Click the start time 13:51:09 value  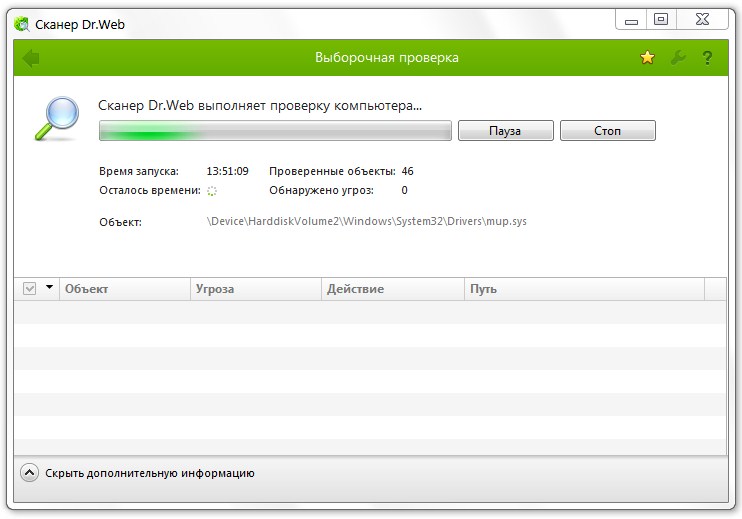(227, 171)
